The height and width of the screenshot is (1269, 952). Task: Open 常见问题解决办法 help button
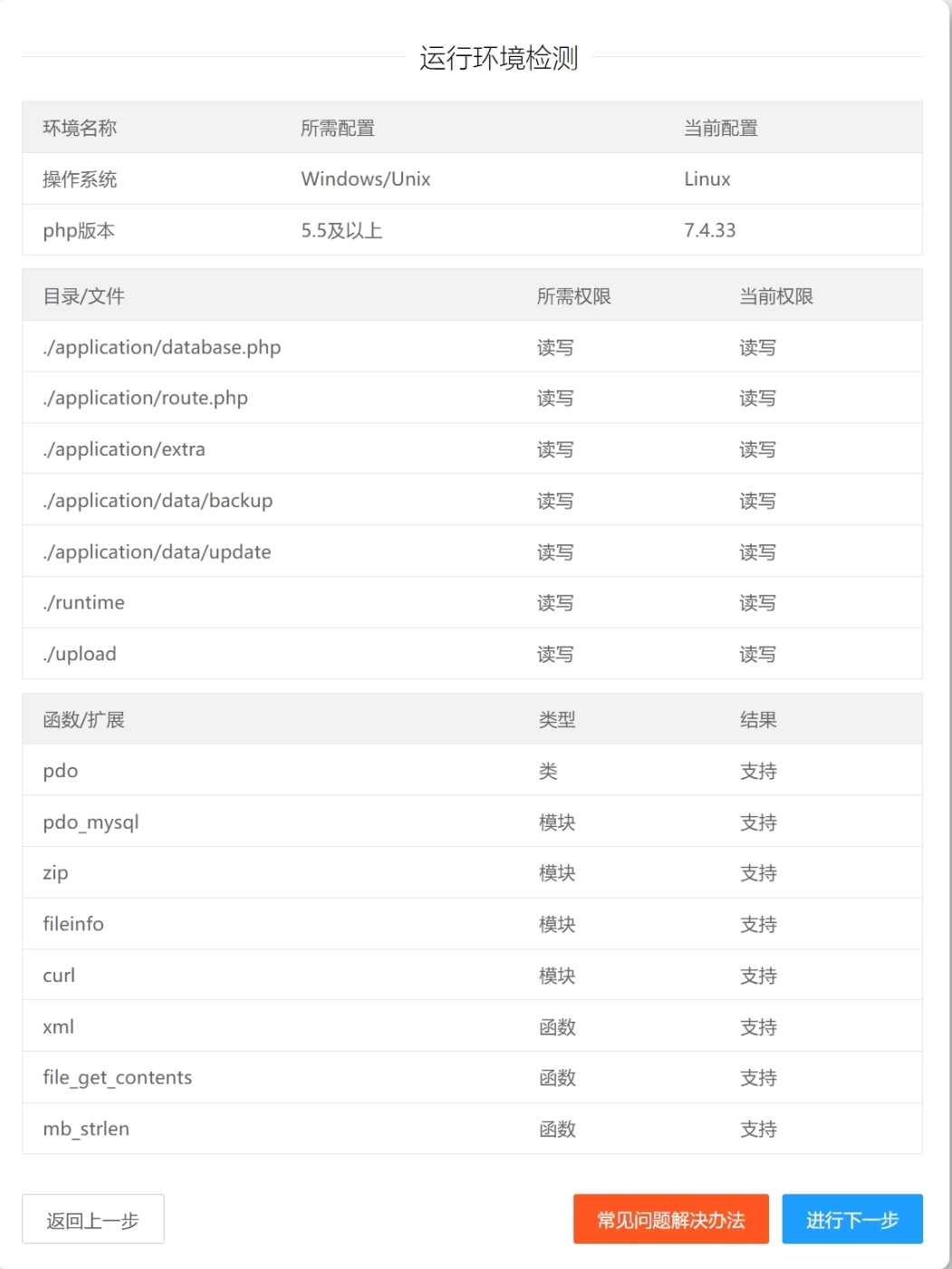pyautogui.click(x=670, y=1219)
